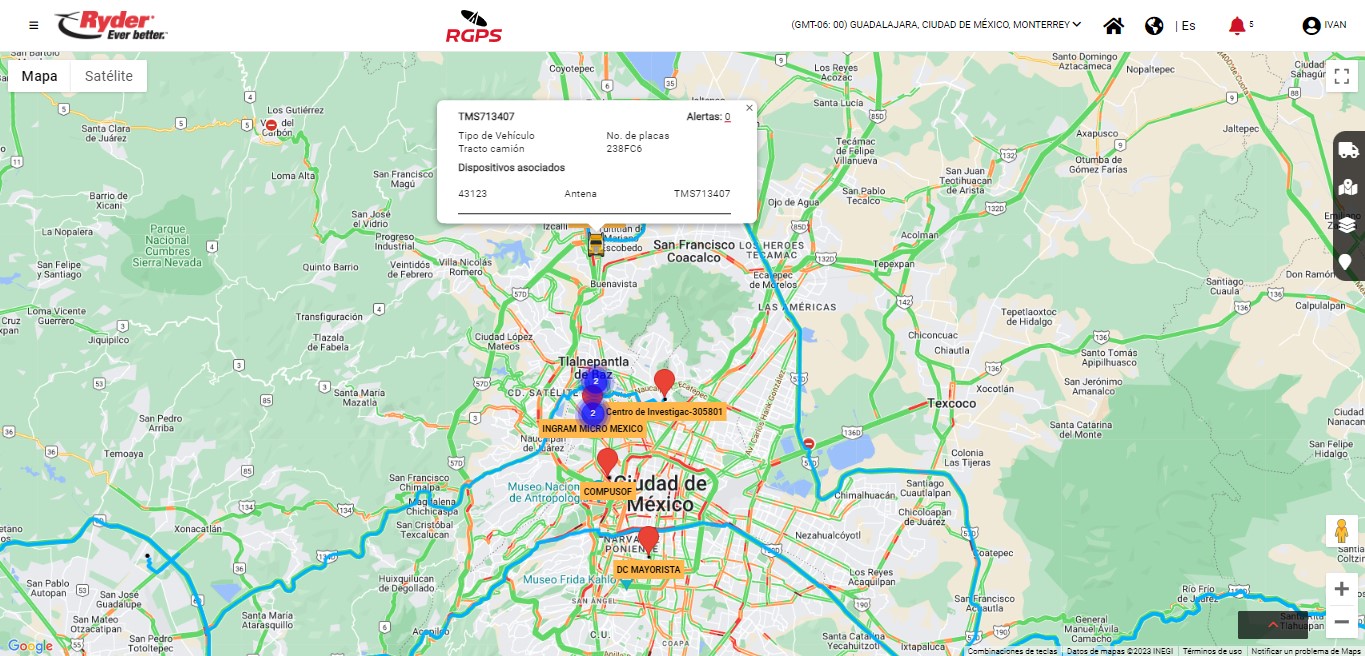Zoom in on the map
Viewport: 1365px width, 656px height.
pyautogui.click(x=1341, y=589)
